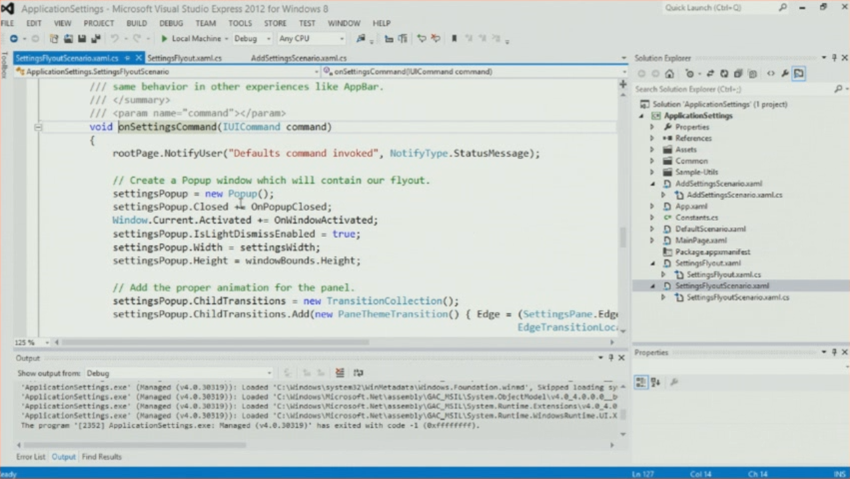Select App.xaml in Solution Explorer
The image size is (850, 479).
click(691, 206)
